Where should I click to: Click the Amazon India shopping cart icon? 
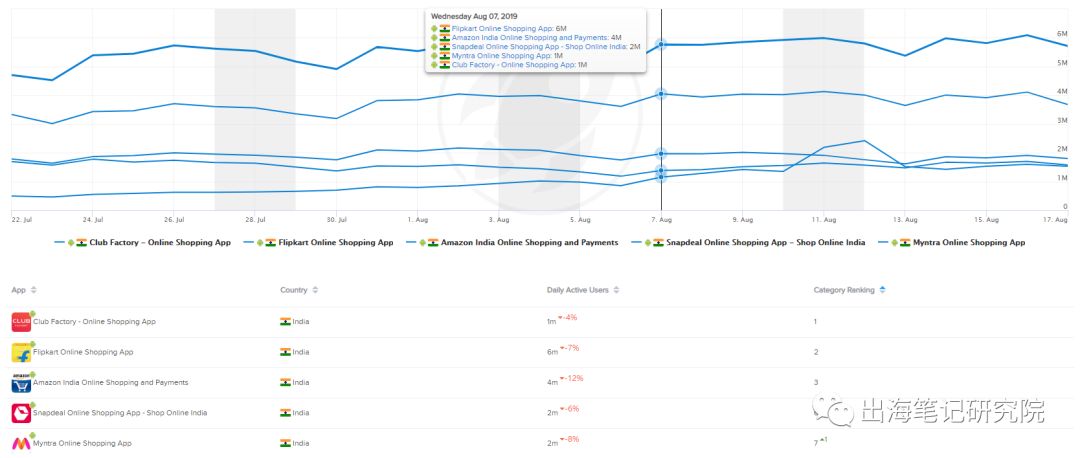(x=21, y=383)
